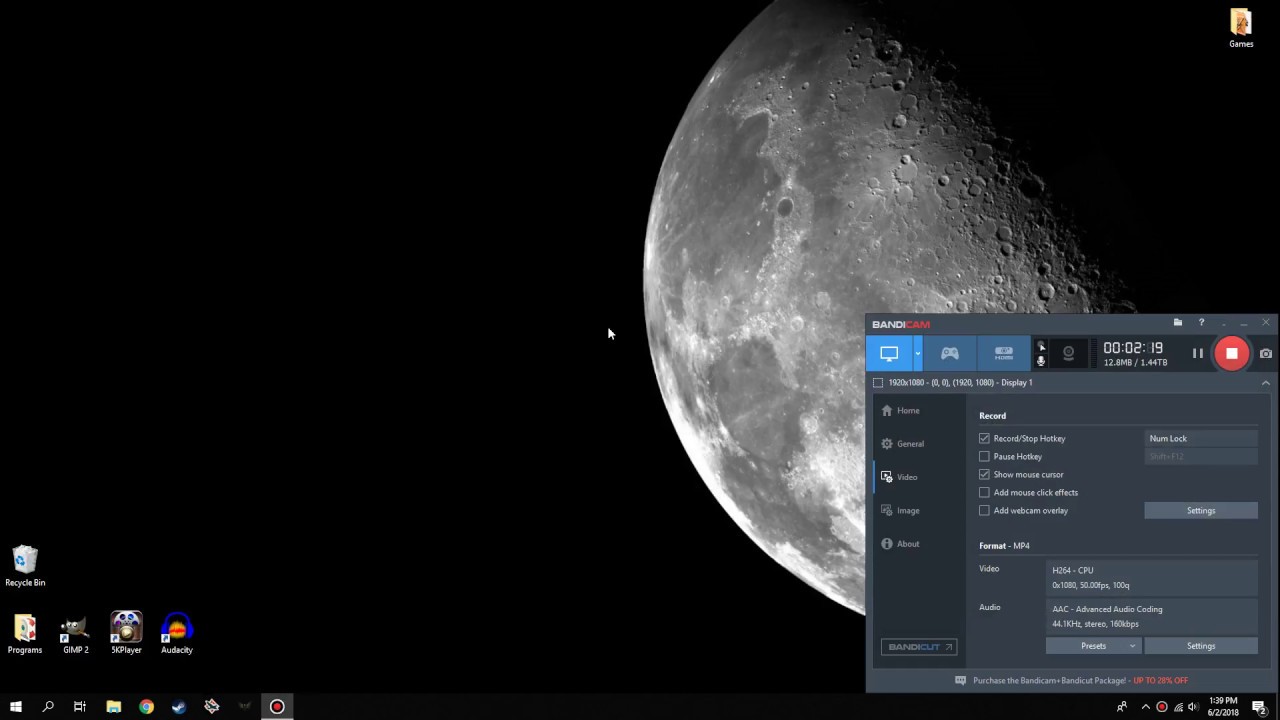Collapse Bandicam panel with chevron arrow
The width and height of the screenshot is (1280, 720).
coord(1265,383)
